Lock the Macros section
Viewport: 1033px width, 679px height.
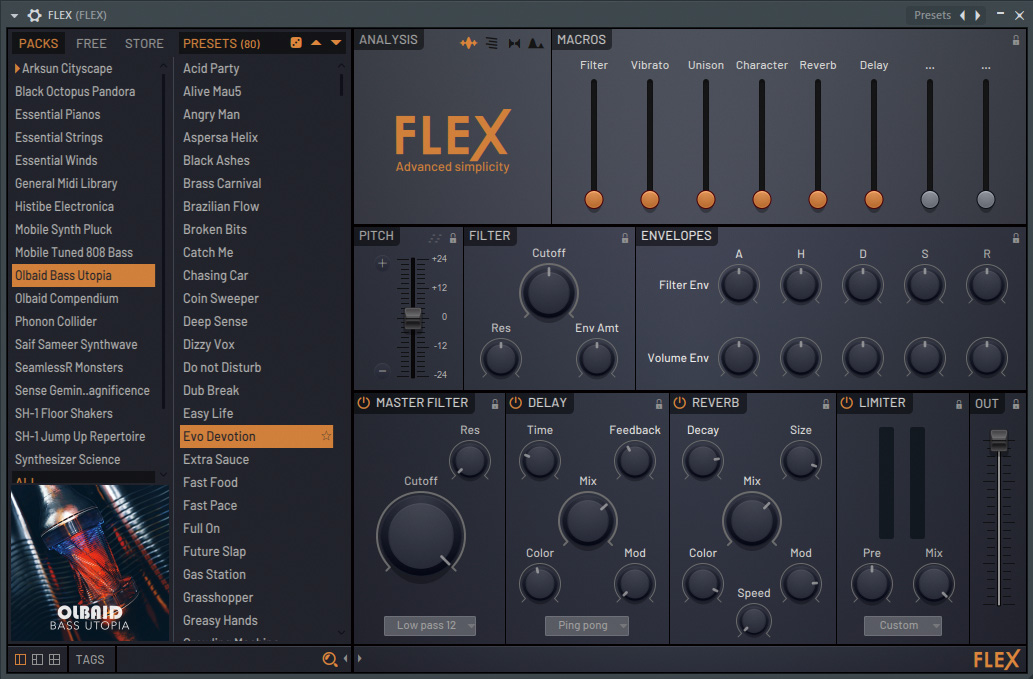pyautogui.click(x=1016, y=41)
